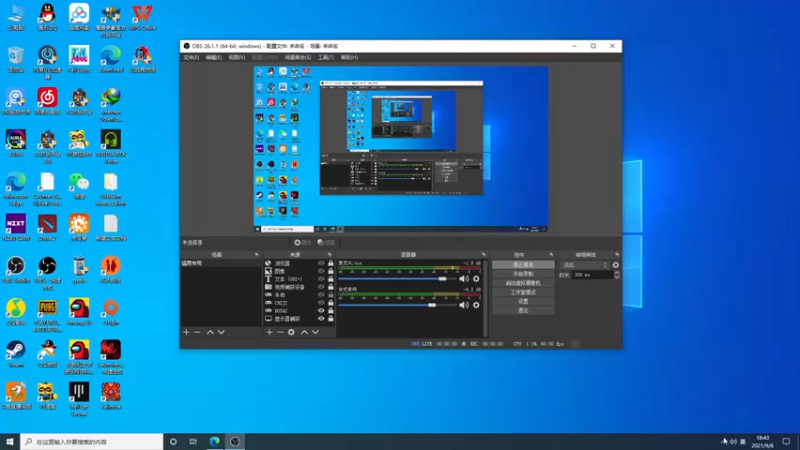Click the OBS preview canvas
800x450 pixels.
point(401,149)
